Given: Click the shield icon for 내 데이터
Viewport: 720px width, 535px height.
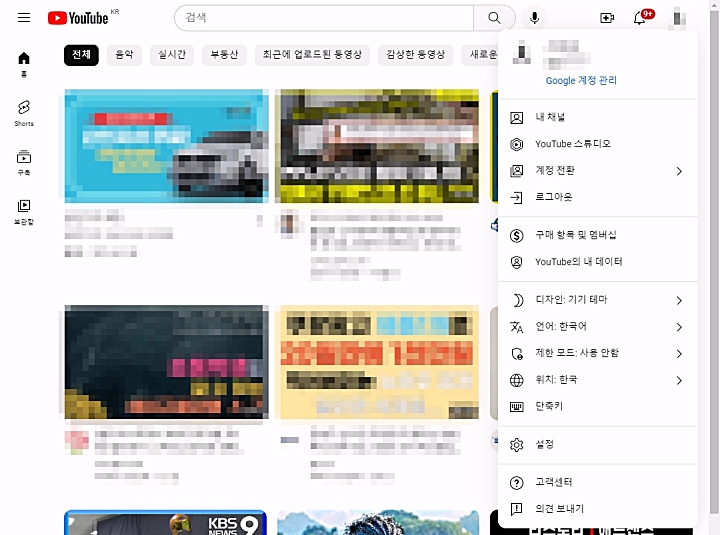Looking at the screenshot, I should point(517,262).
